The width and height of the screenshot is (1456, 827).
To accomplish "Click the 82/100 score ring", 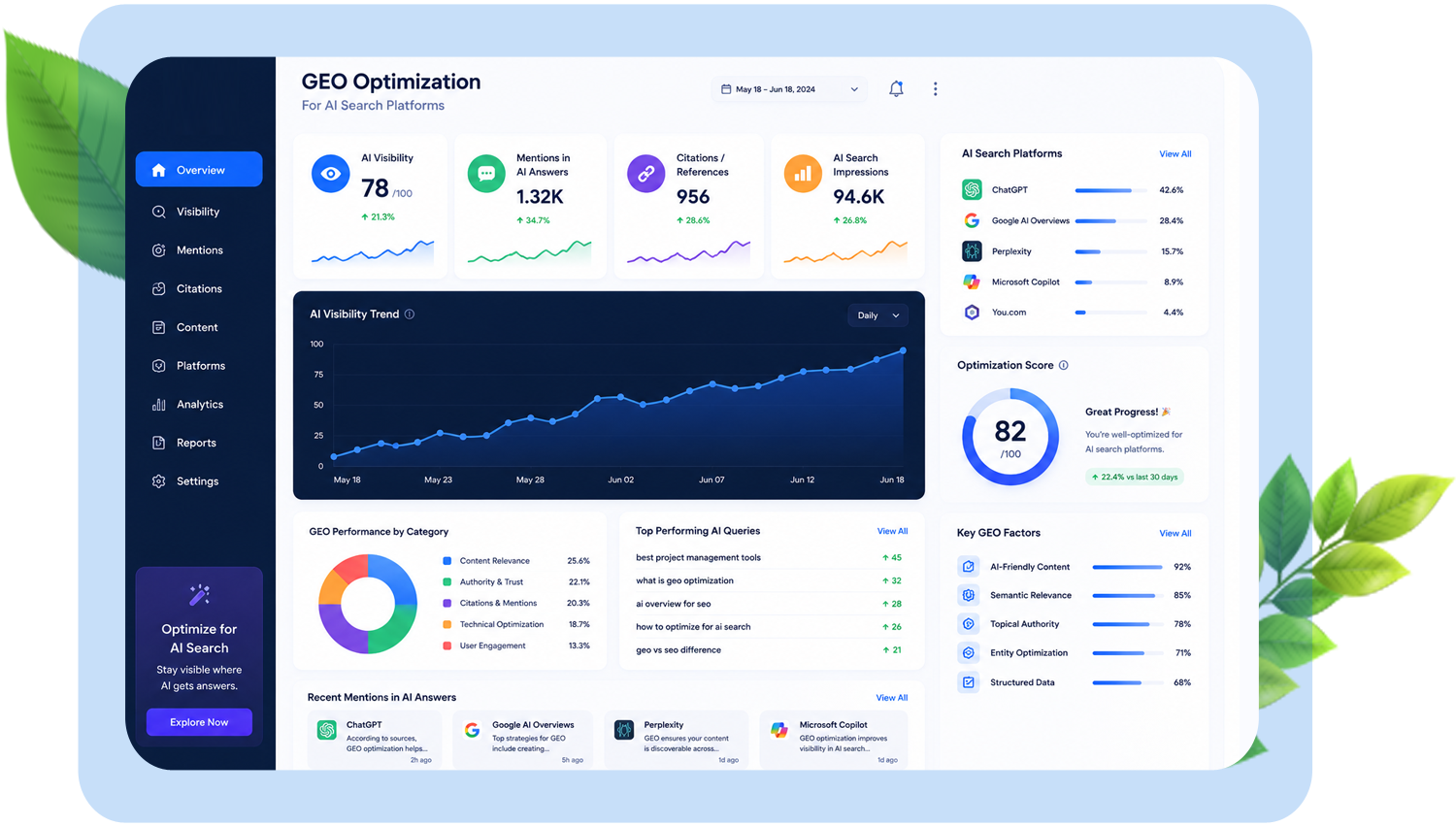I will 1010,437.
